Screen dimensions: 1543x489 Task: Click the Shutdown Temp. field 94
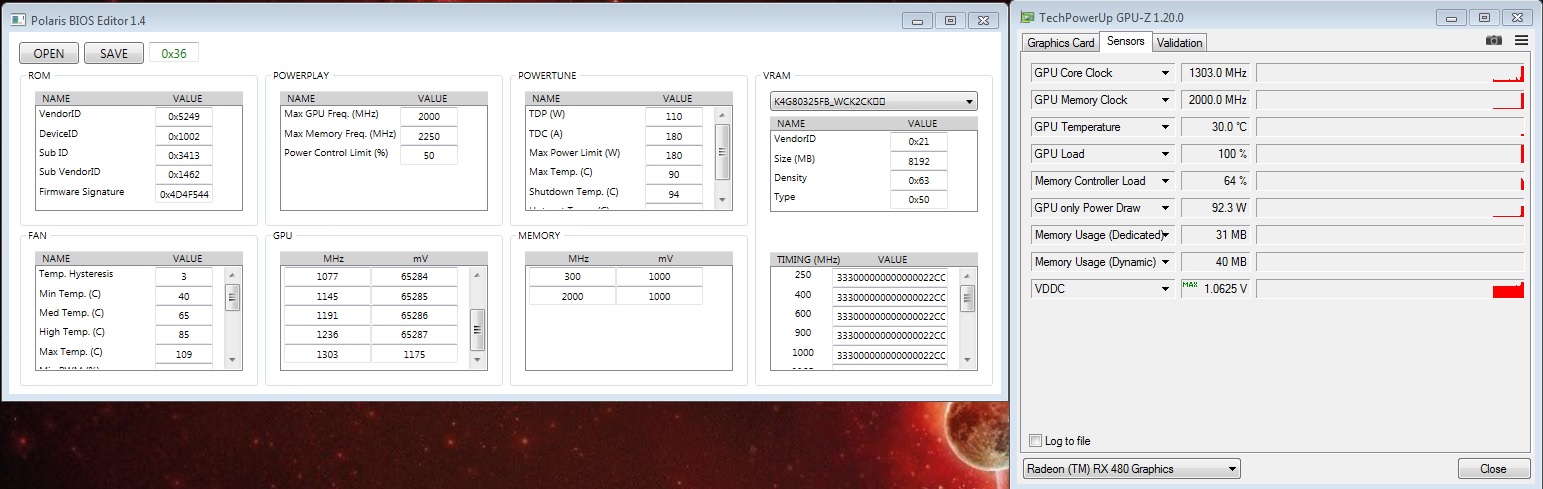point(674,194)
